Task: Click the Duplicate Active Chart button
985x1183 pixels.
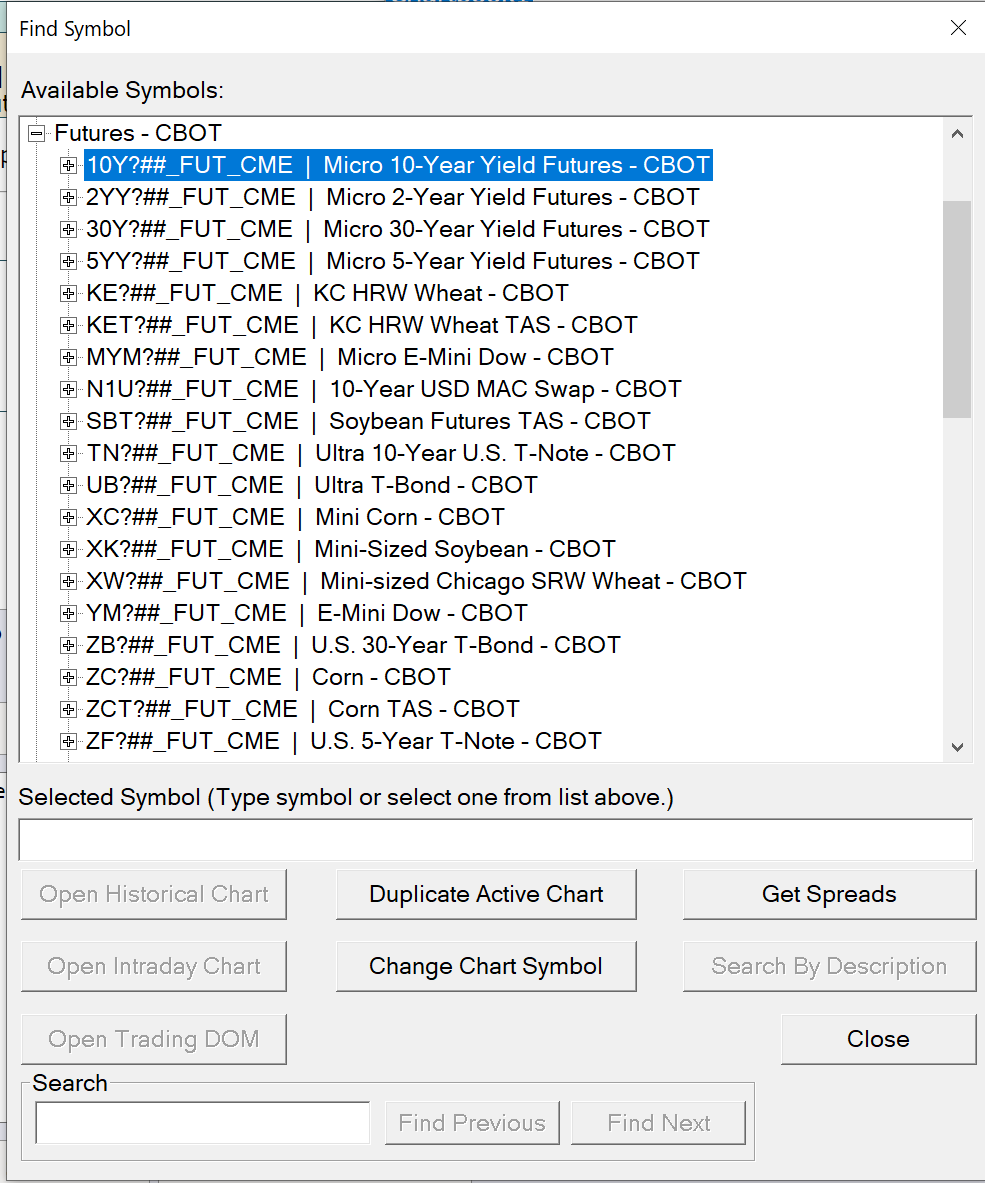Action: [x=486, y=894]
